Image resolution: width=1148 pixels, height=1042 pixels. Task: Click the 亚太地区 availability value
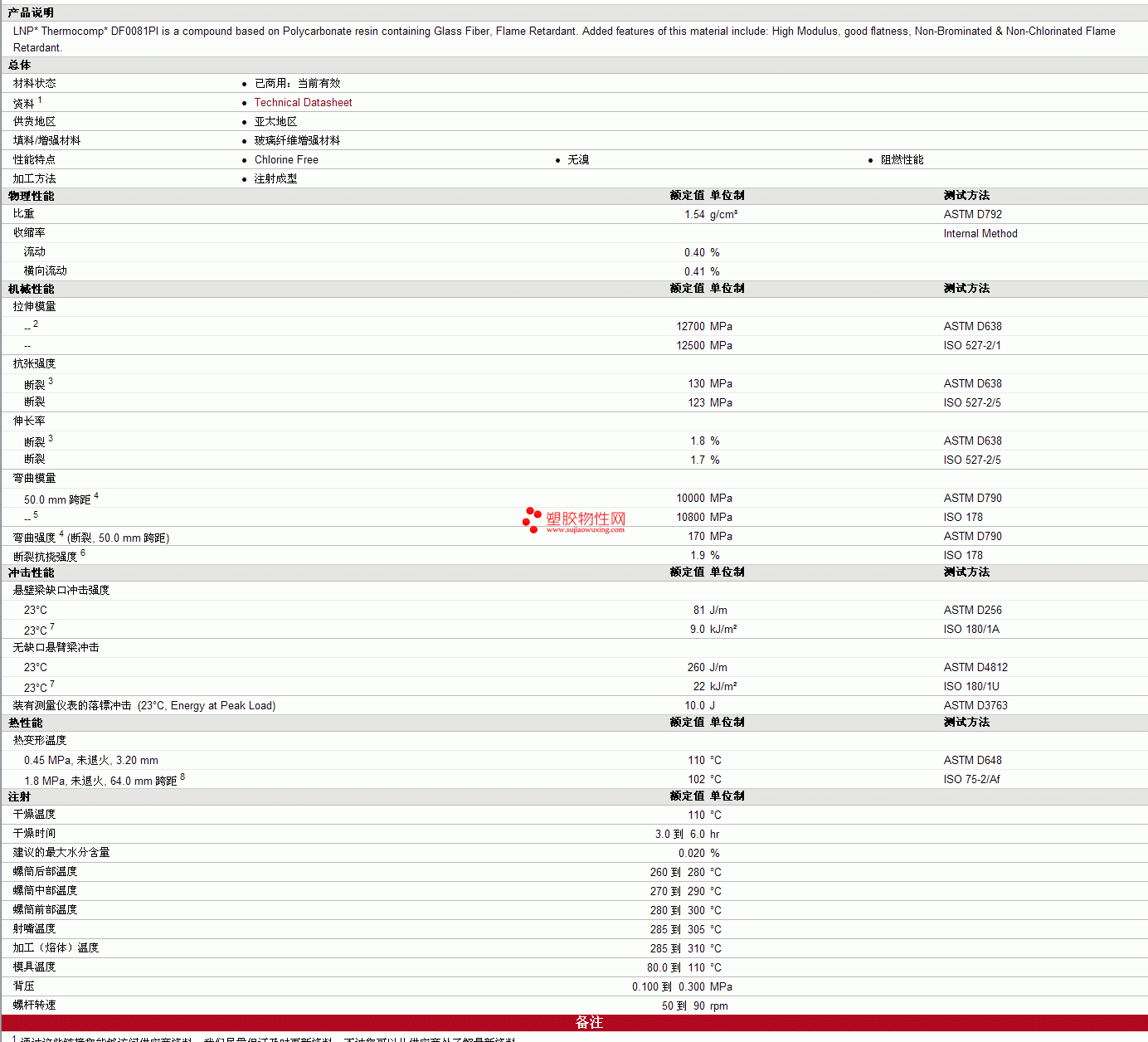pos(275,121)
